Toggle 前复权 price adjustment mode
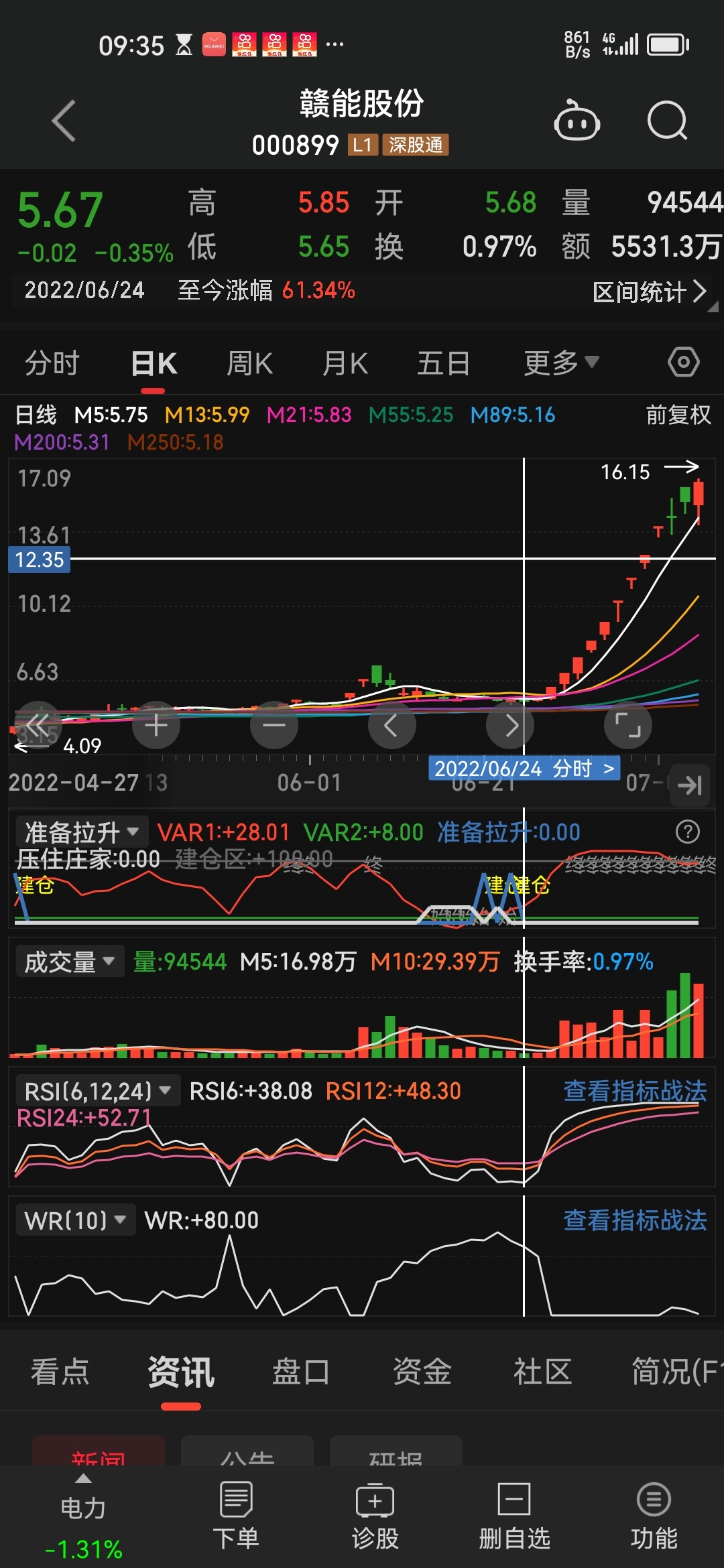 pos(678,415)
